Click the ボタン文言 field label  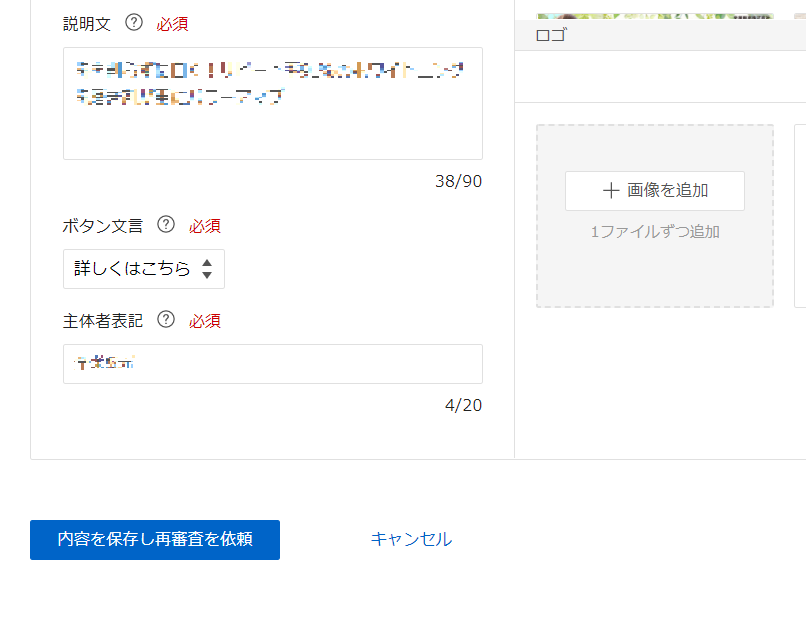point(103,226)
